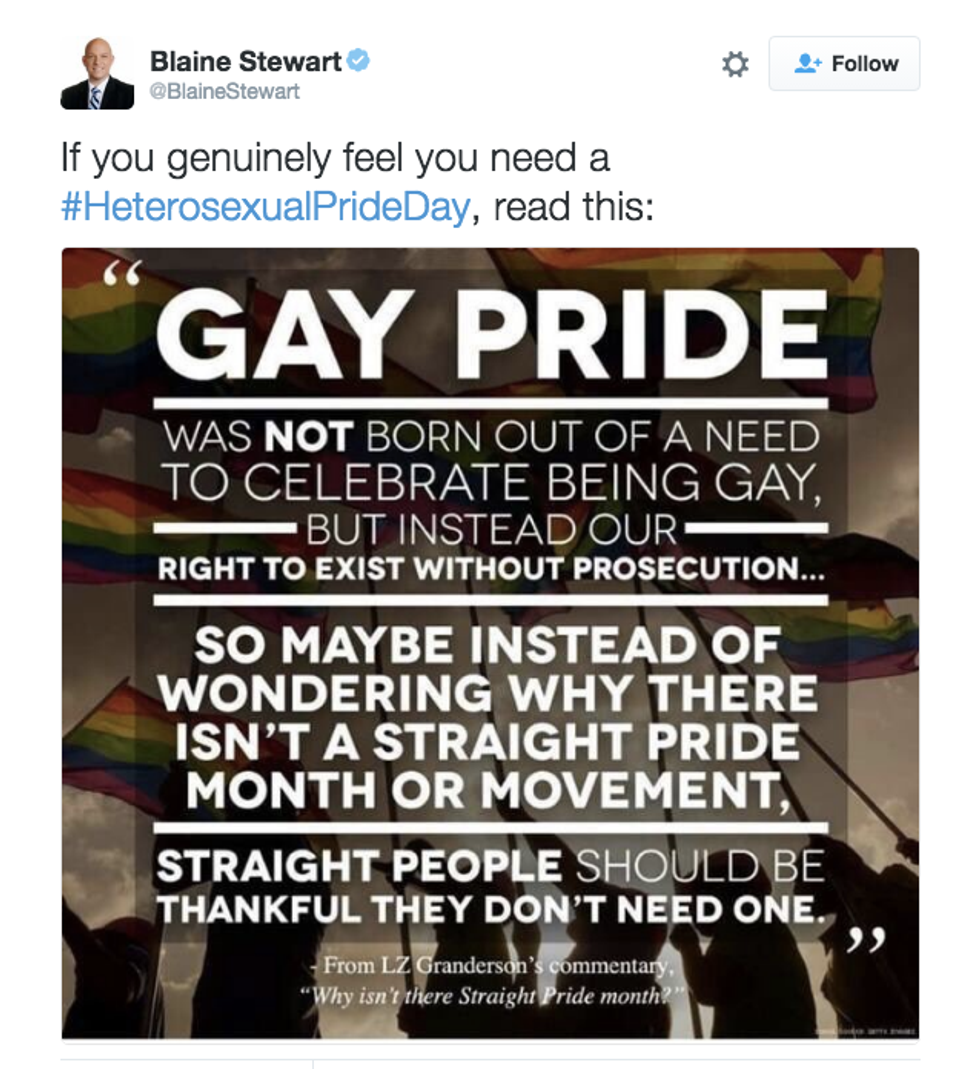Click the blue verified badge

(359, 61)
